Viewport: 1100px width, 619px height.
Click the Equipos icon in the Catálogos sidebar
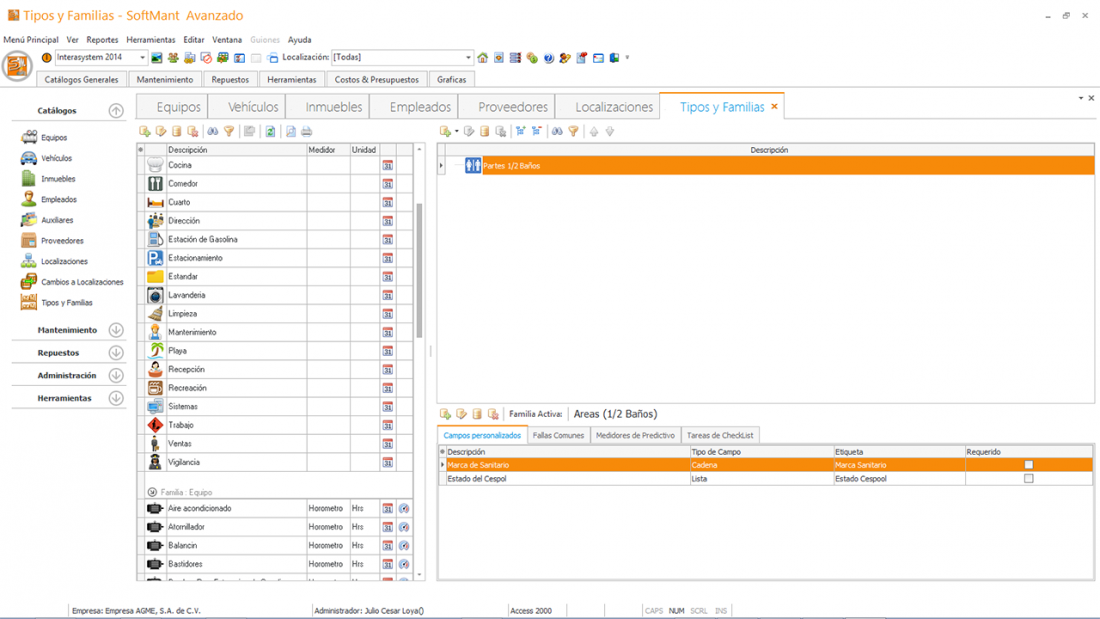click(x=29, y=137)
